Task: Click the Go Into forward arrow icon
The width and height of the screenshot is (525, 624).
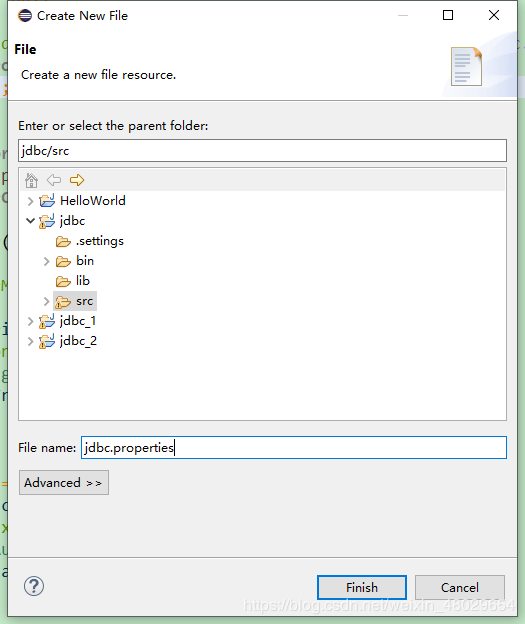Action: pyautogui.click(x=77, y=180)
